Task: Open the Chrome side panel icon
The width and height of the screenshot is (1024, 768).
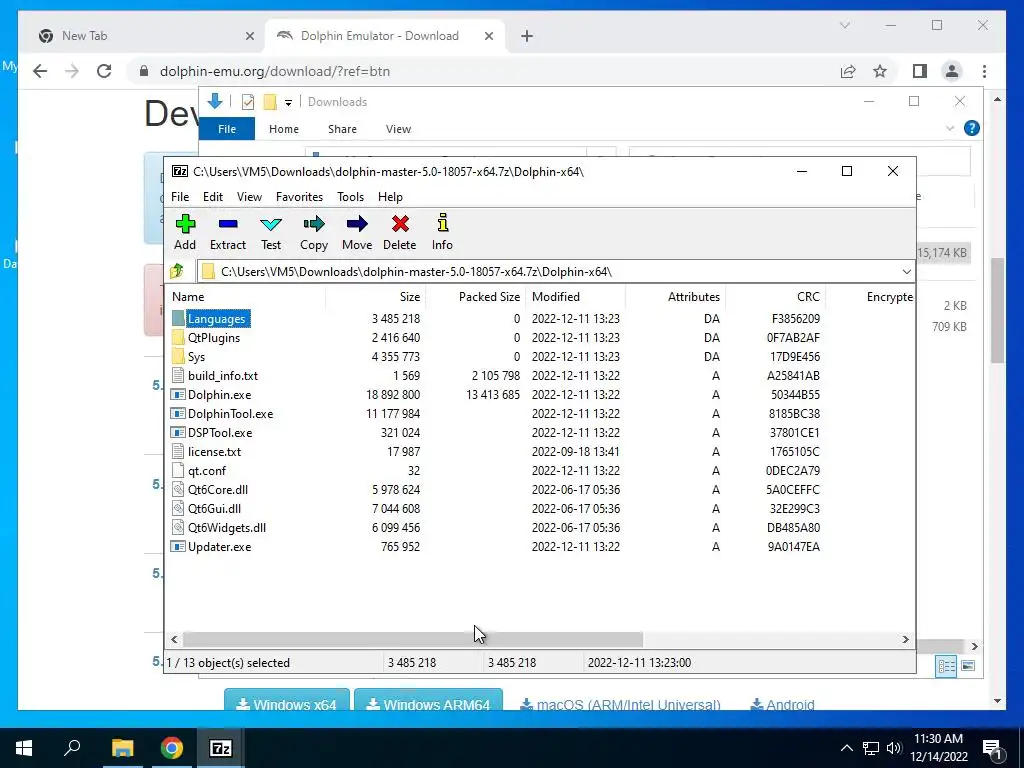Action: [x=920, y=71]
